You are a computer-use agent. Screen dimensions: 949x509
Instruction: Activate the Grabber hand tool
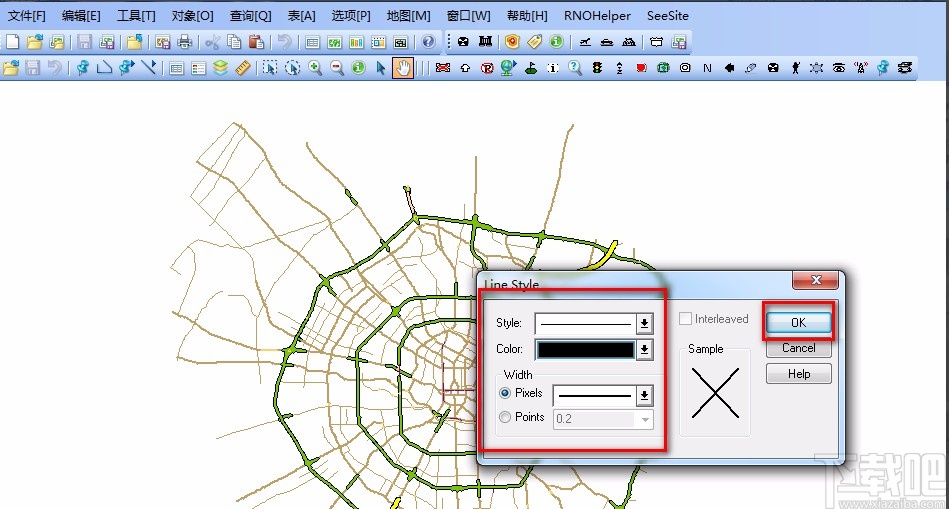tap(402, 68)
